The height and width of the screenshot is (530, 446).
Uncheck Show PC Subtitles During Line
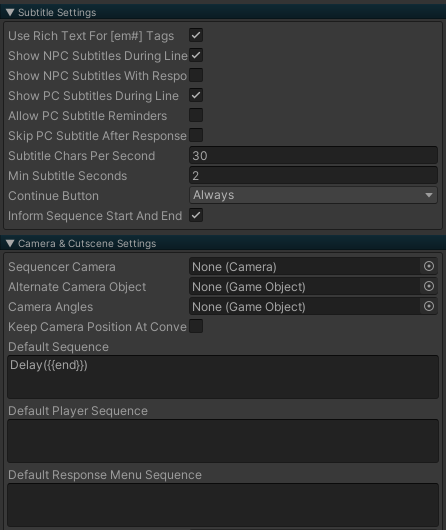(x=196, y=95)
